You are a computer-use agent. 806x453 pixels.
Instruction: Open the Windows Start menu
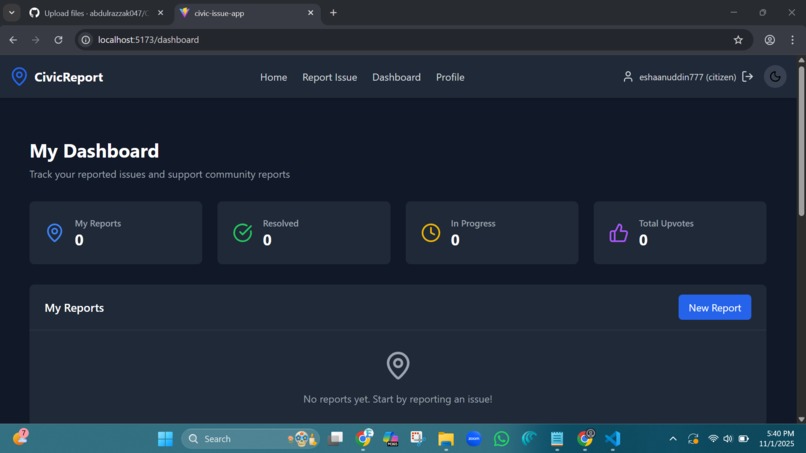click(x=165, y=439)
